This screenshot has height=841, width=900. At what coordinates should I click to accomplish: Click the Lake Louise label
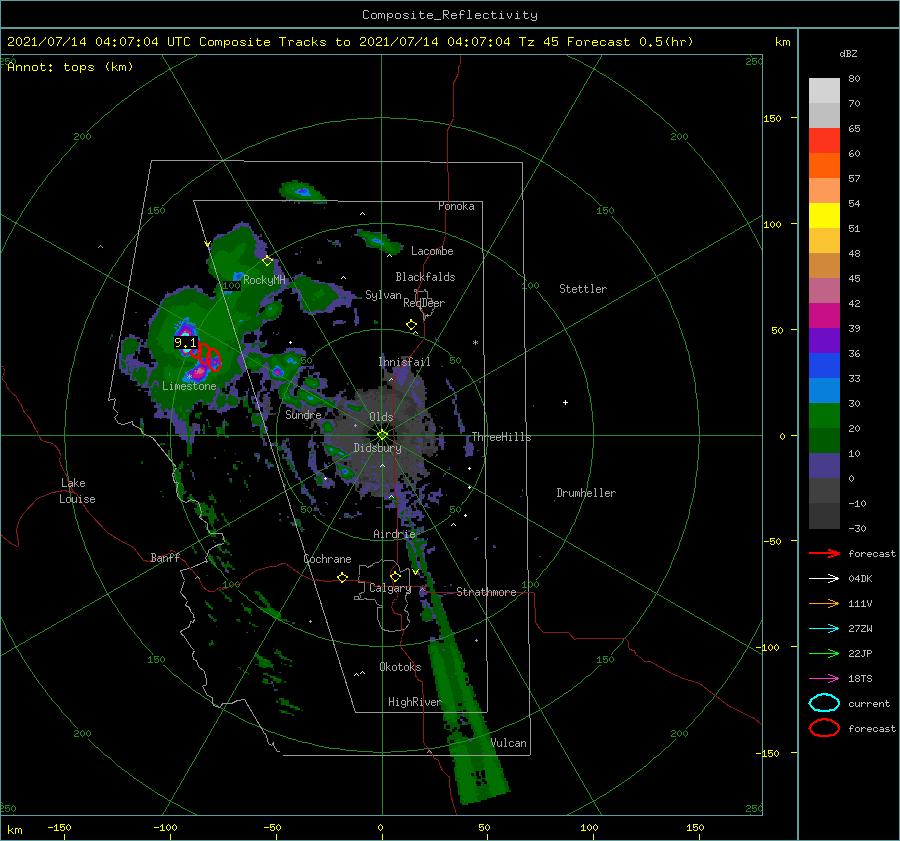tap(77, 491)
